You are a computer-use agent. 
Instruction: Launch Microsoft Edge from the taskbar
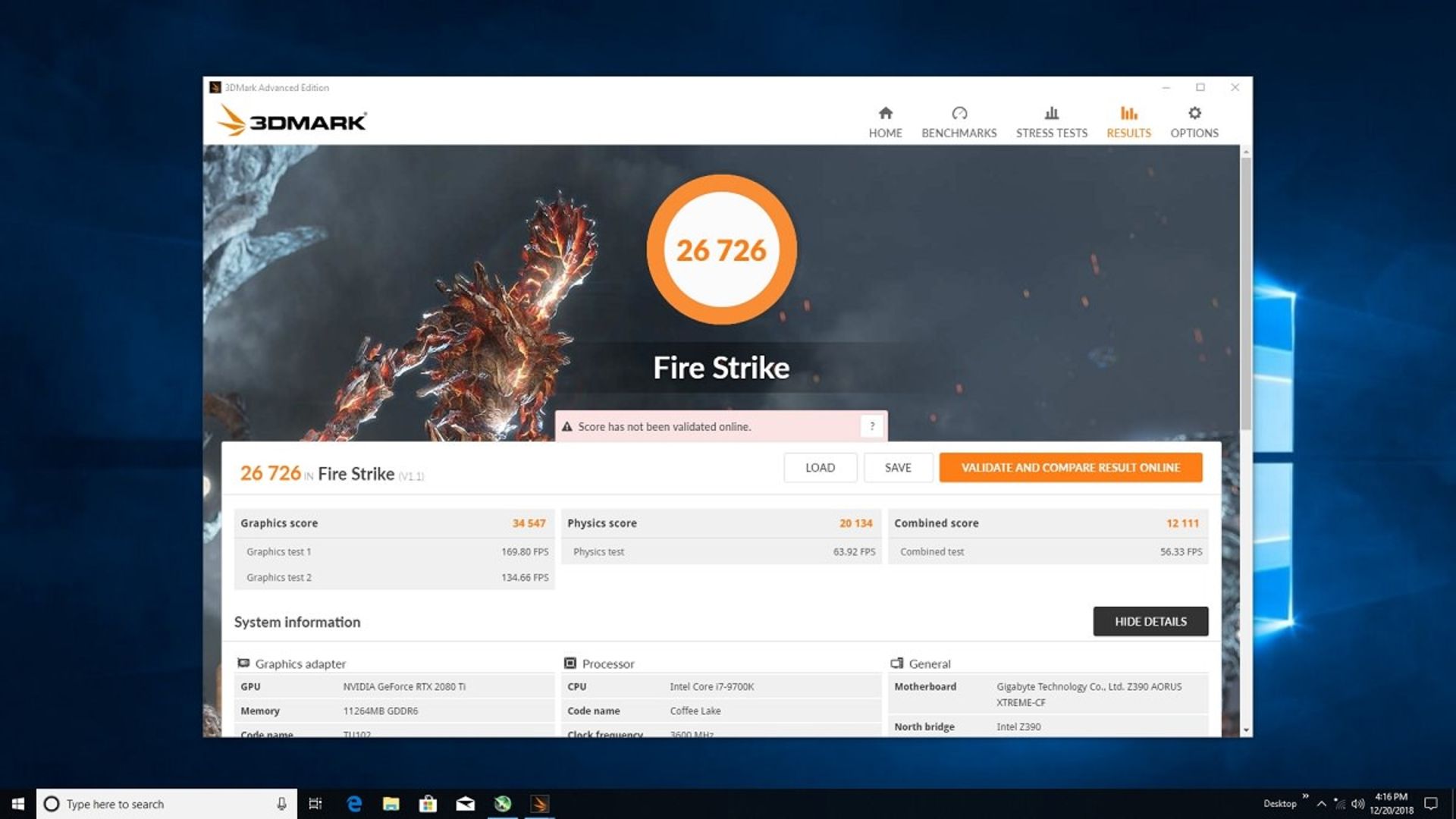pos(354,804)
